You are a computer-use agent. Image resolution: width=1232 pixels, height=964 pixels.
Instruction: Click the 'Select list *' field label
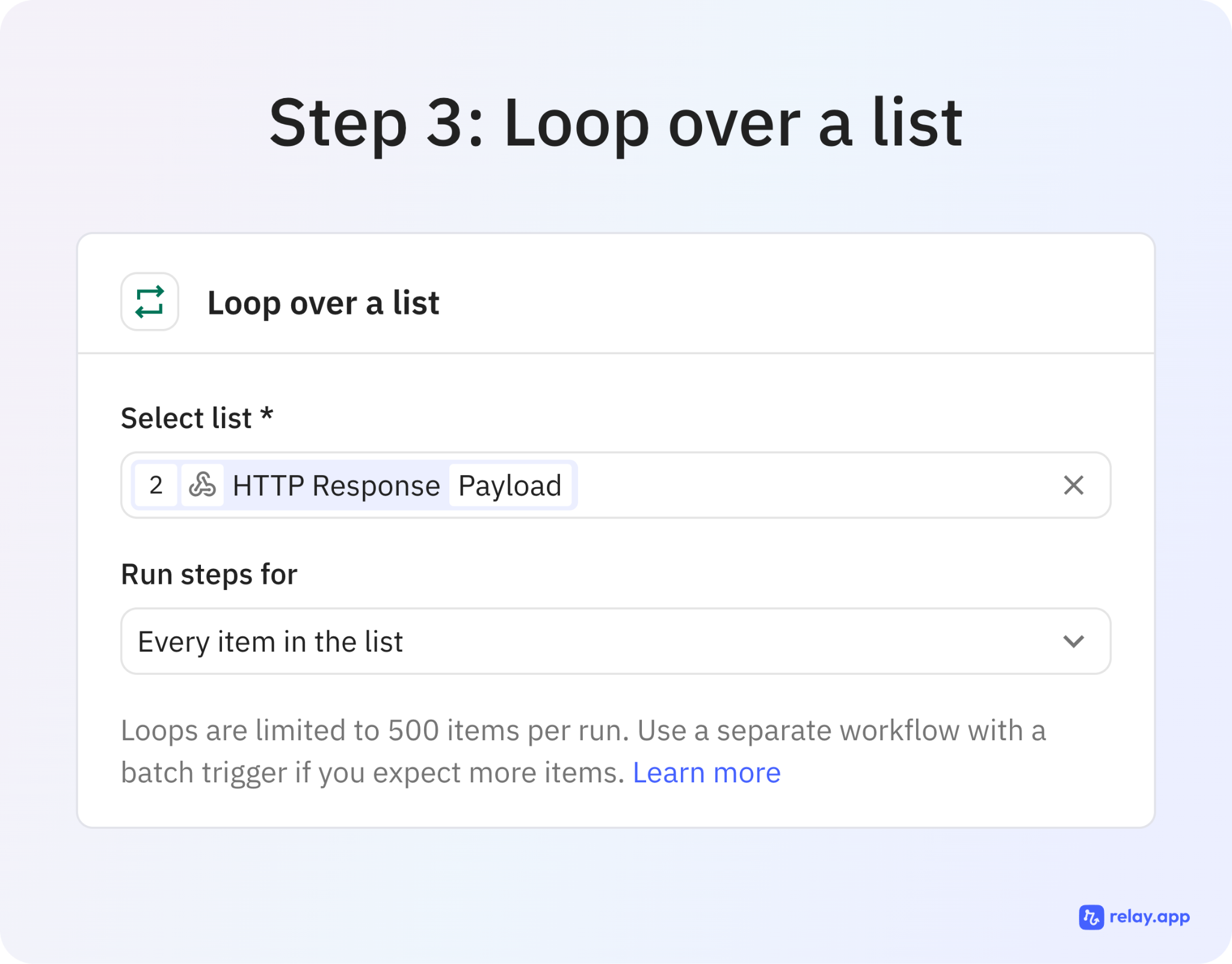point(186,418)
